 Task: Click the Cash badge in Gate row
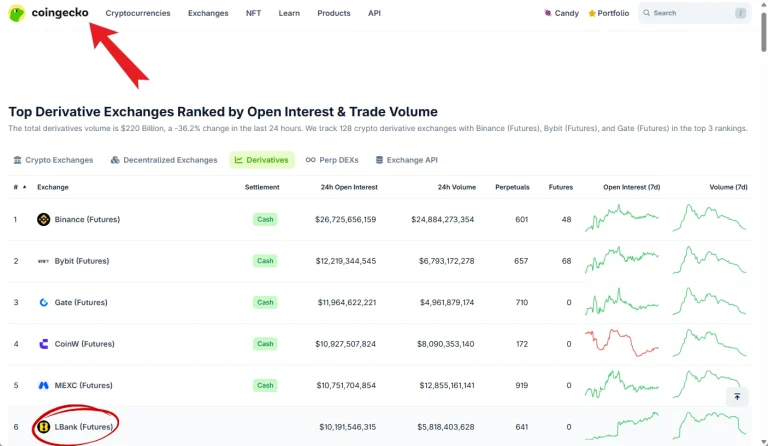click(x=265, y=303)
